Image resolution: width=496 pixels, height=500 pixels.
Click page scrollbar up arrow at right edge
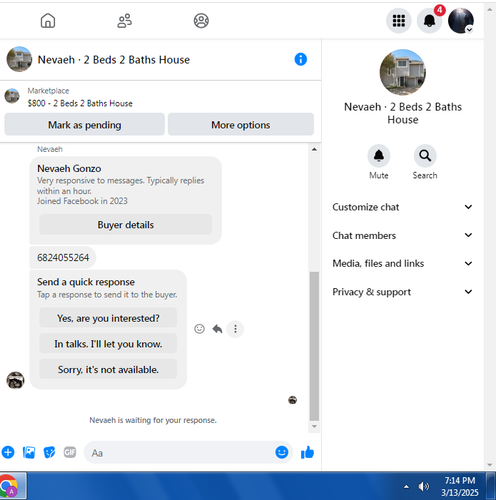click(490, 9)
